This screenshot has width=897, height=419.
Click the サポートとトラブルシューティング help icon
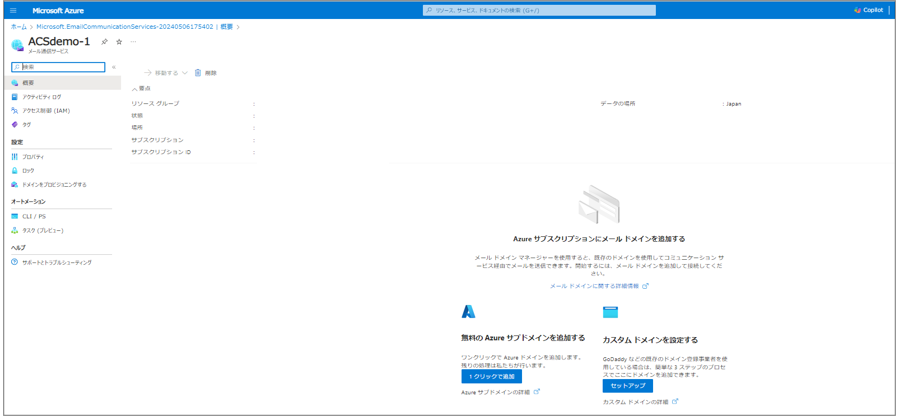(15, 262)
